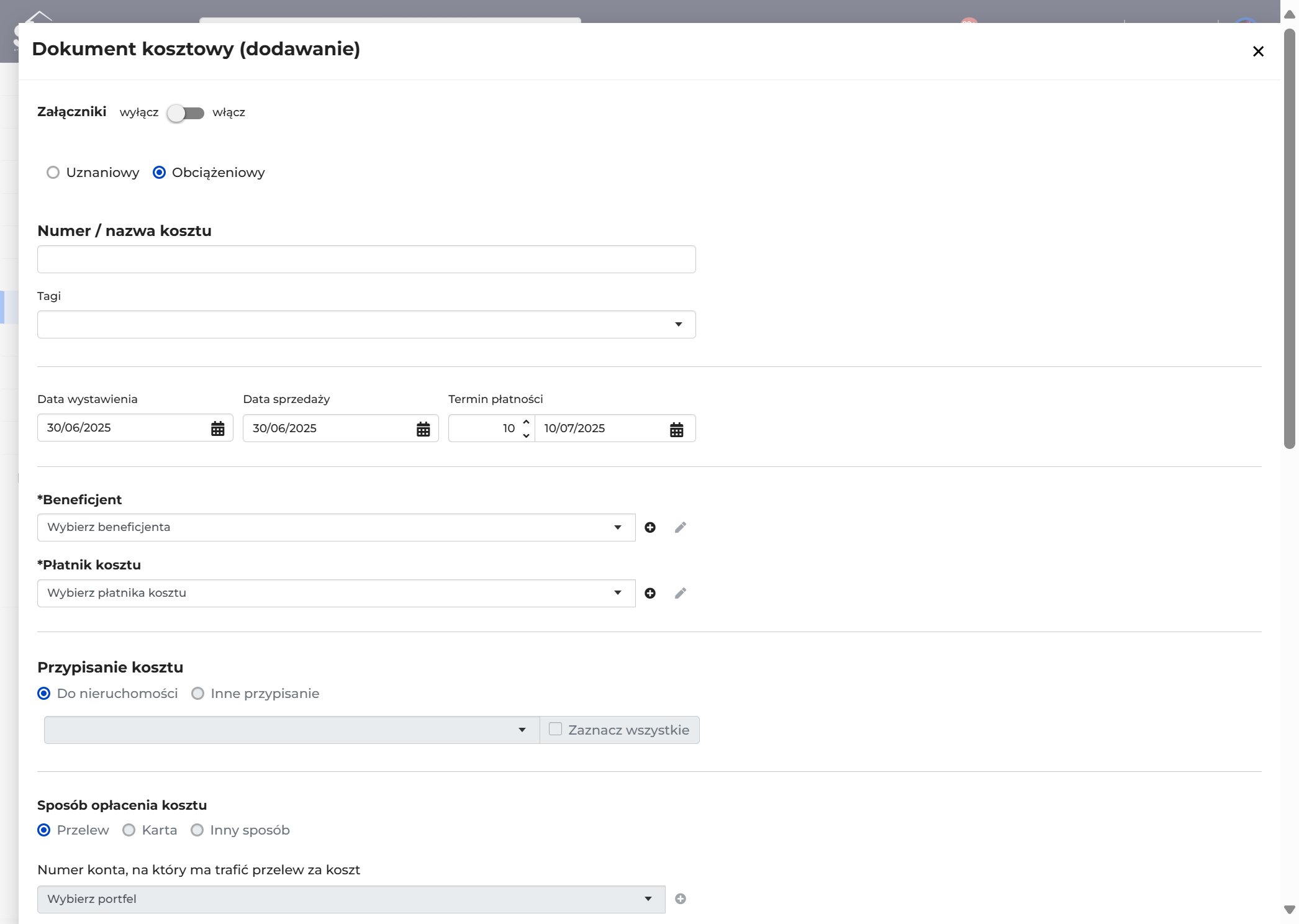Click the scrollbar up arrow
The height and width of the screenshot is (924, 1299).
click(x=1290, y=14)
